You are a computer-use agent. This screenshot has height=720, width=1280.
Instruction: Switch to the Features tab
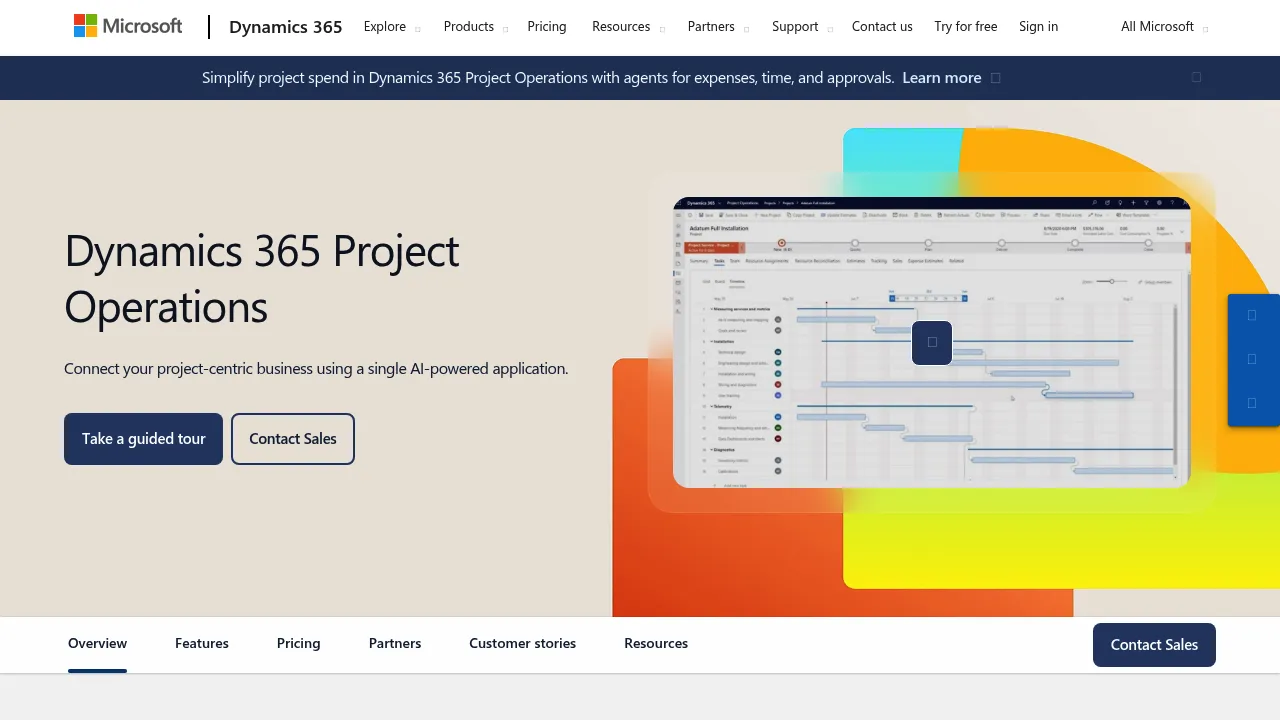point(202,644)
